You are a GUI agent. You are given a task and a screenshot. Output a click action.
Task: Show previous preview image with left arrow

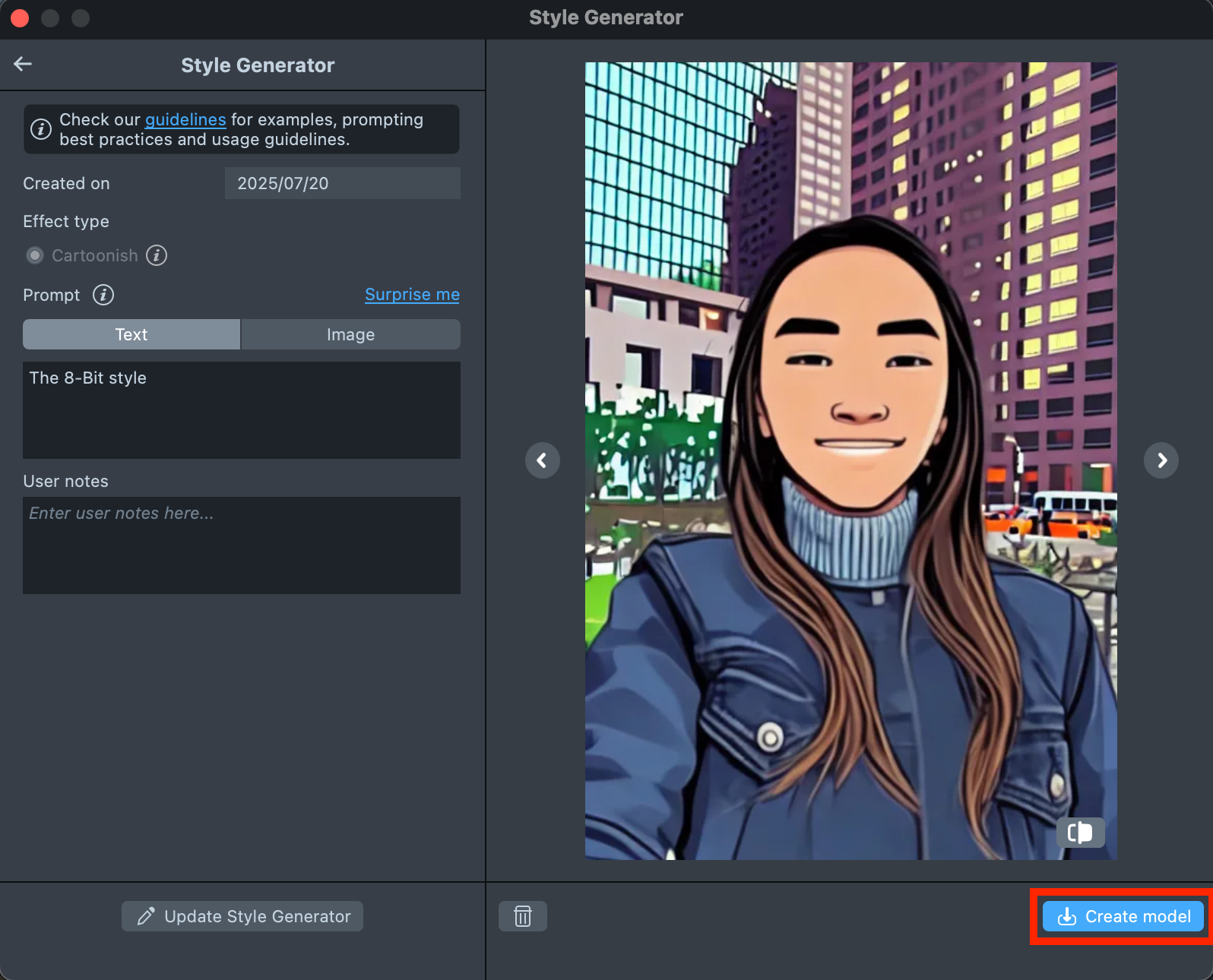(x=542, y=460)
